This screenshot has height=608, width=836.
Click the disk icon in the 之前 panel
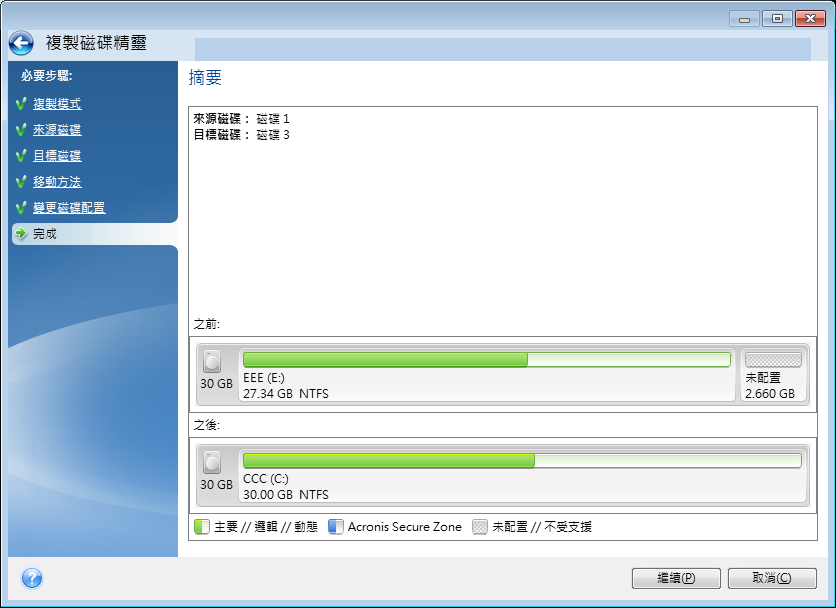coord(212,362)
